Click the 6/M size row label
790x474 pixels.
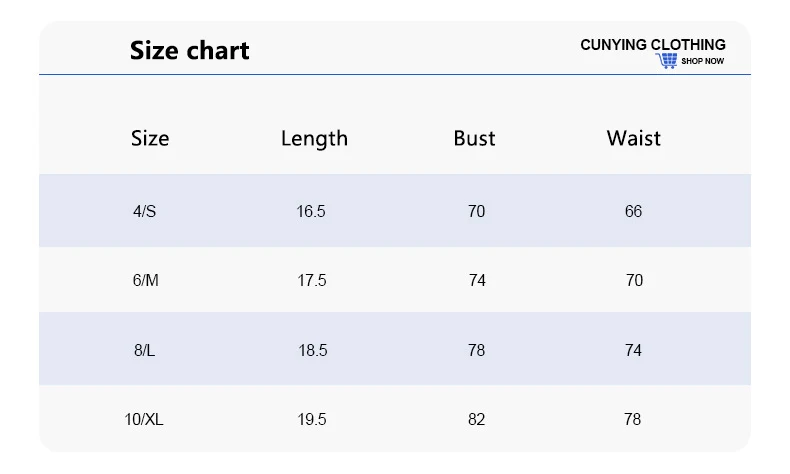(145, 281)
